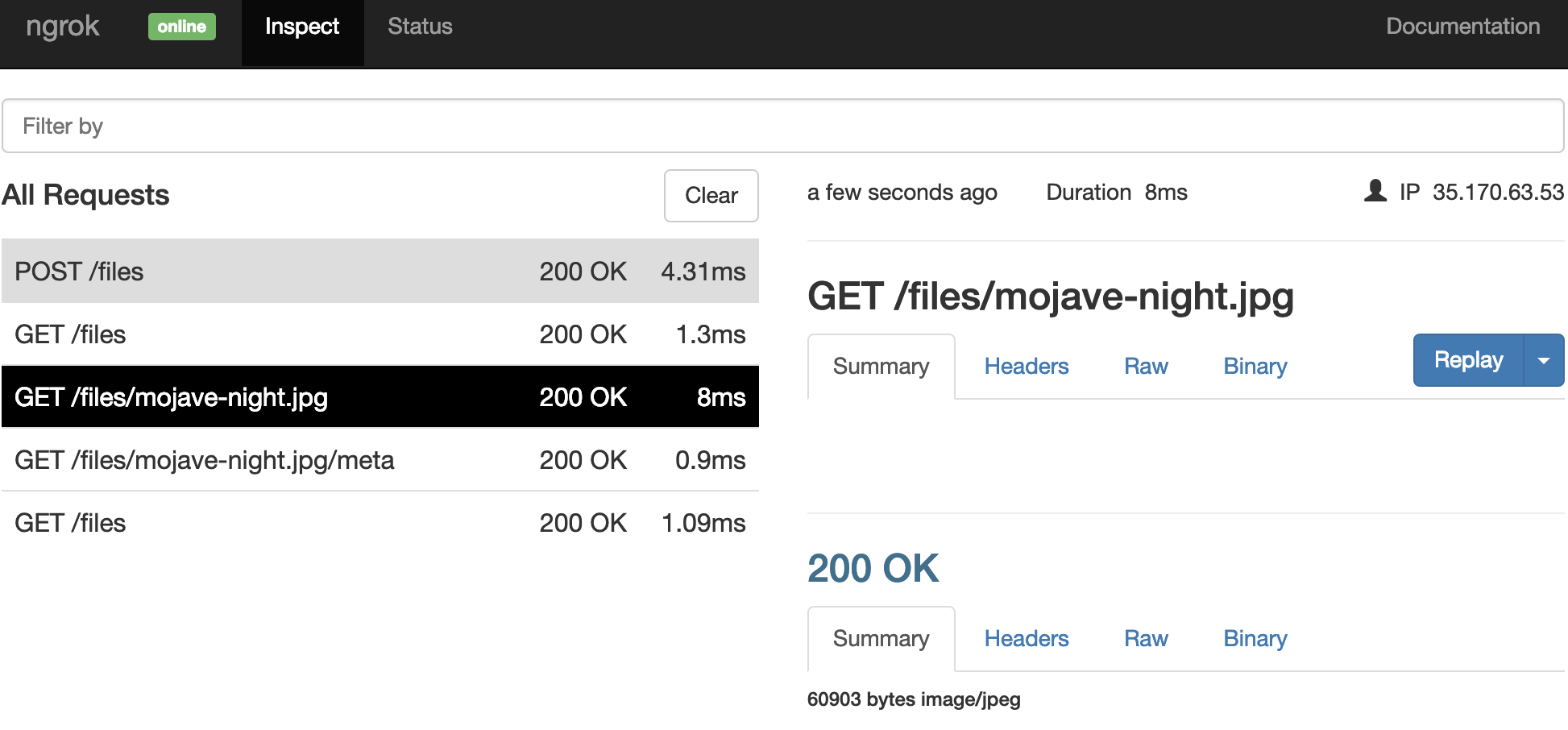Click the green online status badge

pos(181,27)
